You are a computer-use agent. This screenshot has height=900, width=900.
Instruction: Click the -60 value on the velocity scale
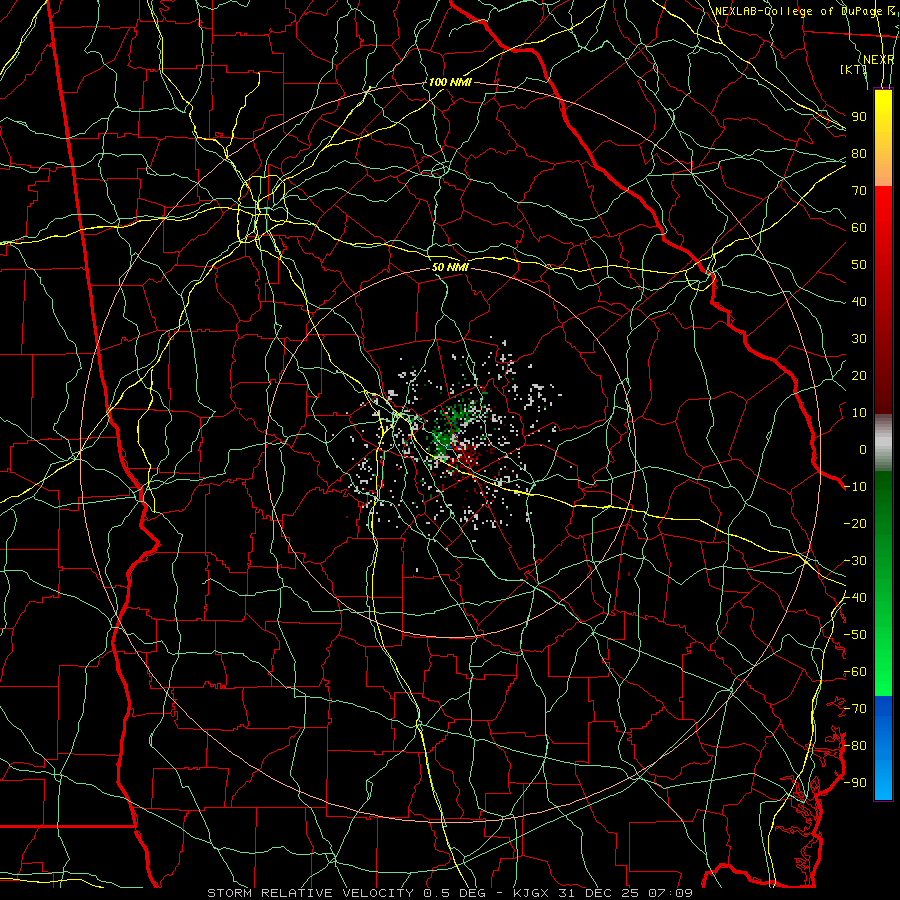coord(855,672)
